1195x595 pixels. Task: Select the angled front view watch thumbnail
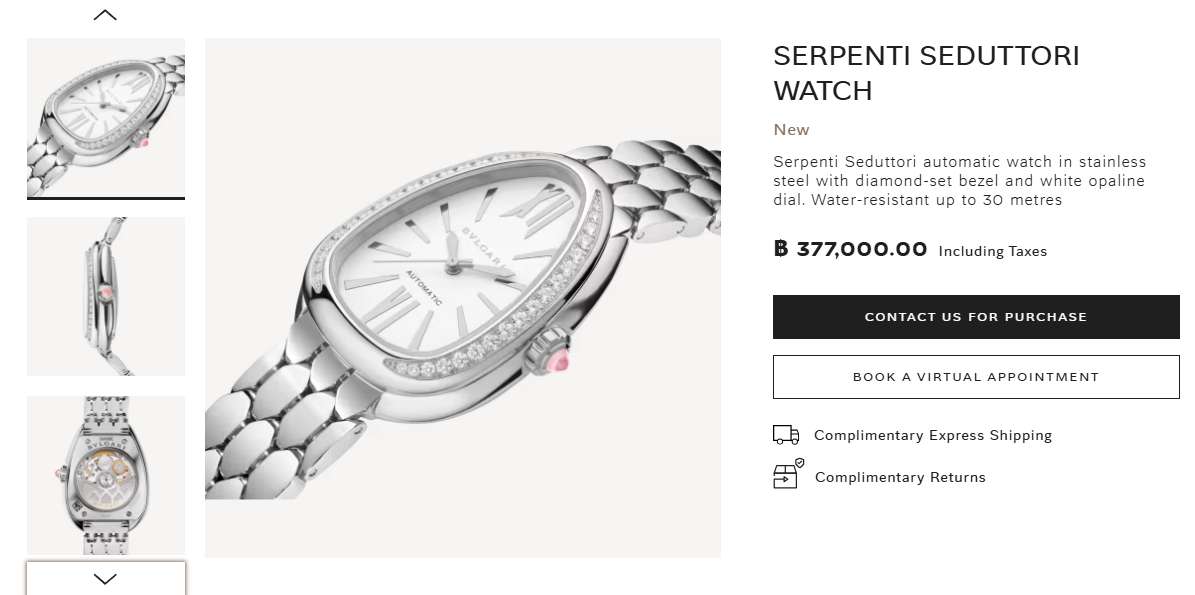click(x=105, y=118)
